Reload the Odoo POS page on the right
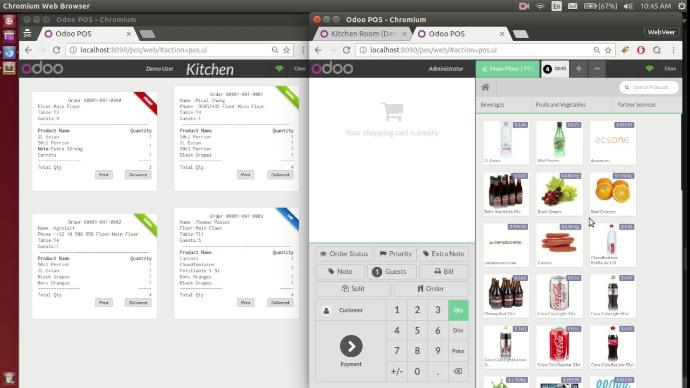The image size is (690, 388). tap(346, 50)
